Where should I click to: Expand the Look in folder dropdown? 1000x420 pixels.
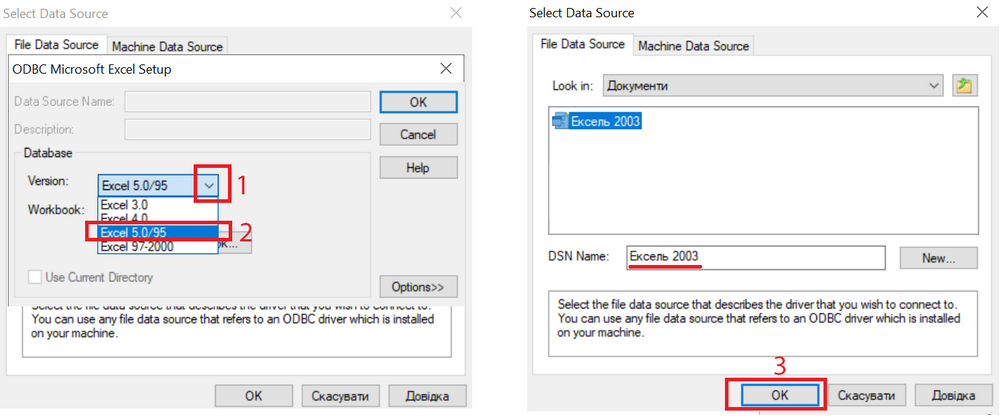(x=934, y=86)
